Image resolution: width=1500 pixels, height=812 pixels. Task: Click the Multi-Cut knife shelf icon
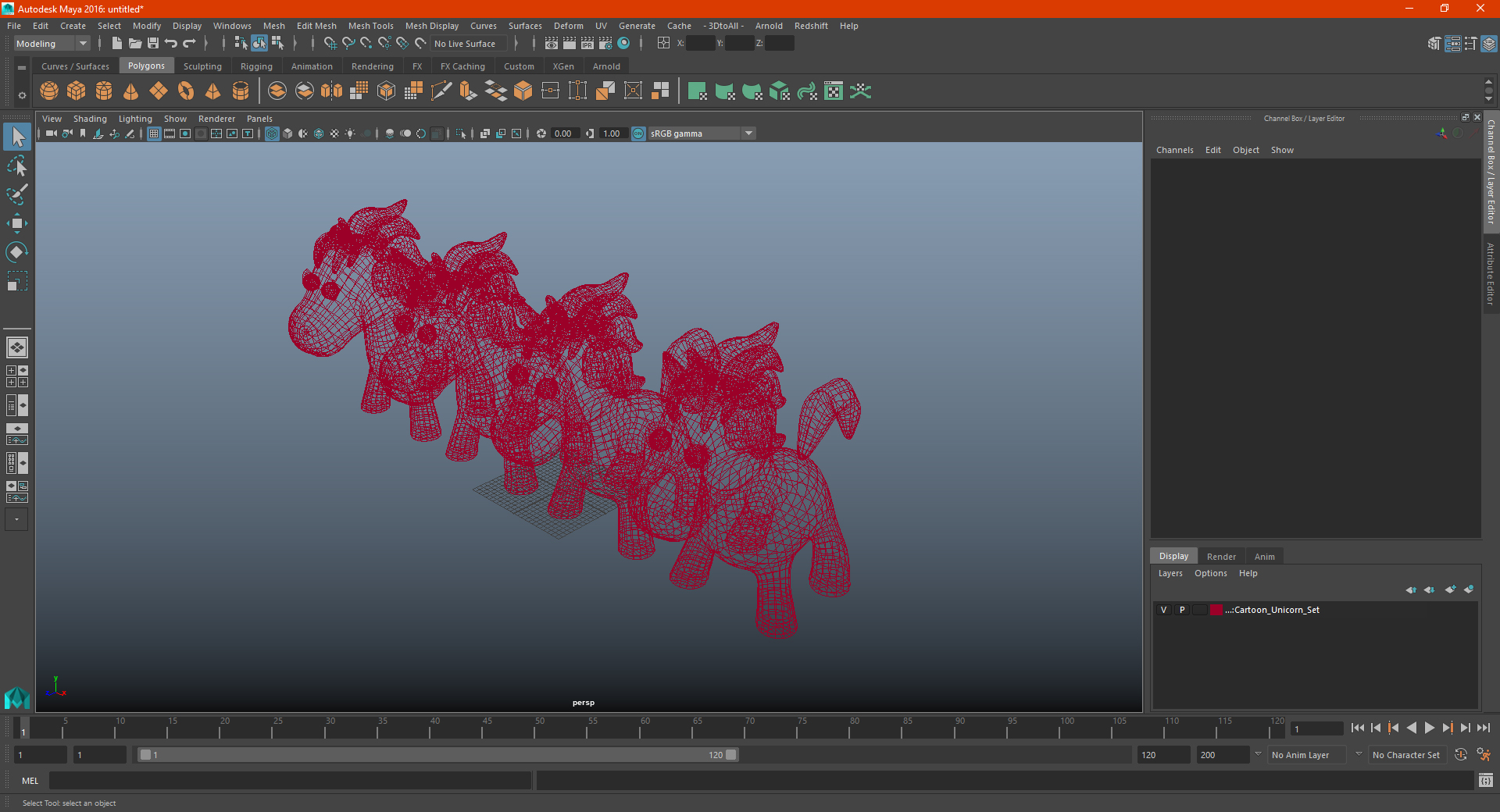click(441, 91)
